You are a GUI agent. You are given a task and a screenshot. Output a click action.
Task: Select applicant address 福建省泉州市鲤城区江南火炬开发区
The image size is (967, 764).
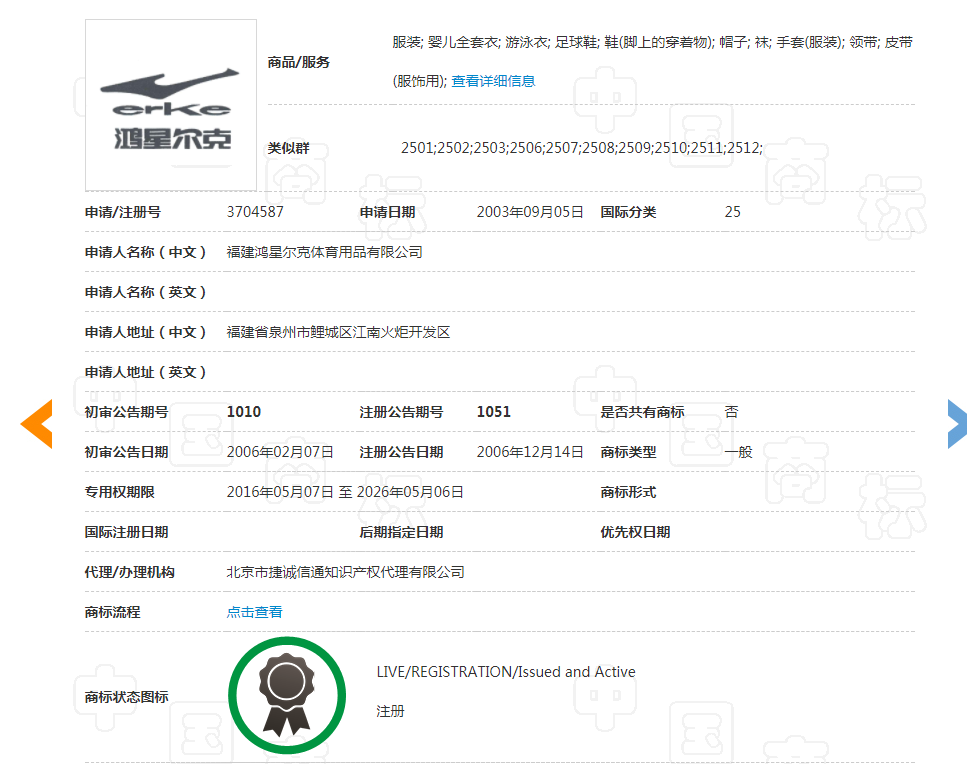(x=338, y=332)
